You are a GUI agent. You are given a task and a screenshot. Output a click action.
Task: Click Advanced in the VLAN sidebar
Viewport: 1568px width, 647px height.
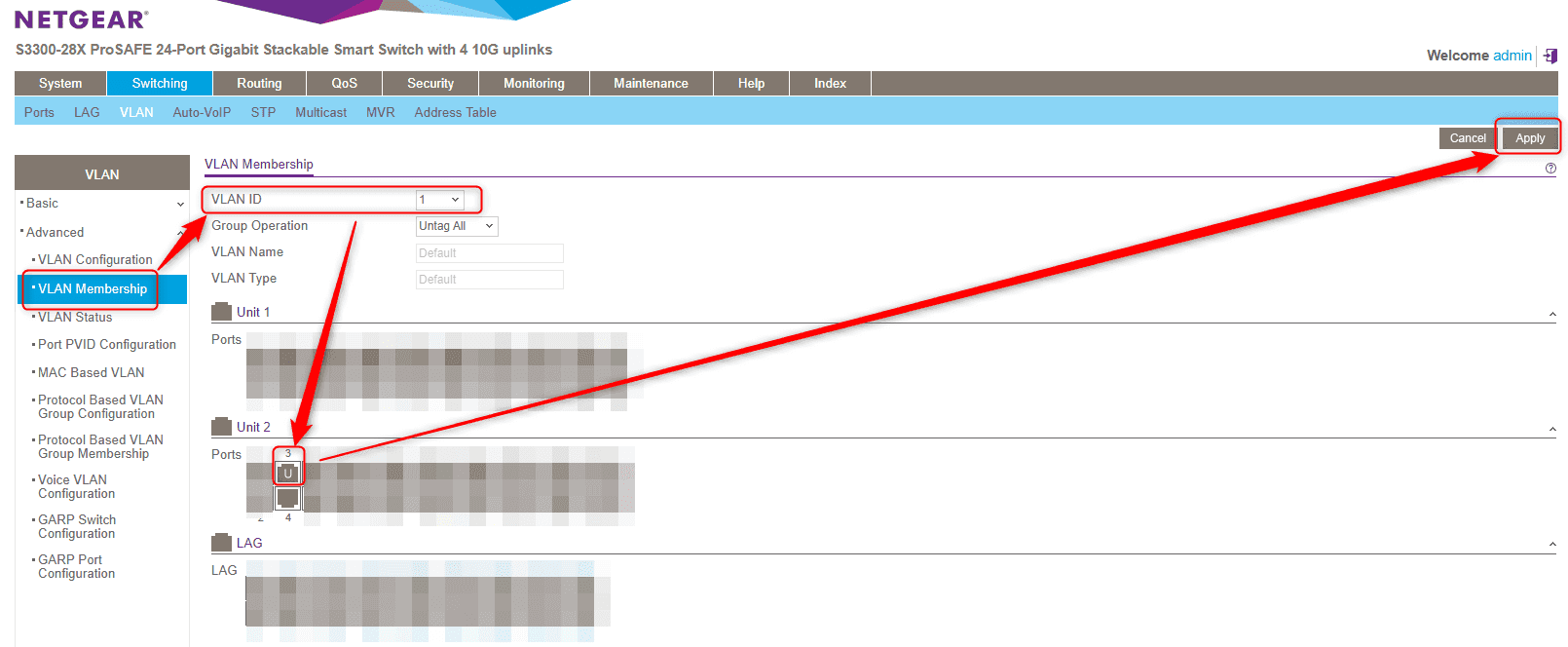pyautogui.click(x=55, y=233)
